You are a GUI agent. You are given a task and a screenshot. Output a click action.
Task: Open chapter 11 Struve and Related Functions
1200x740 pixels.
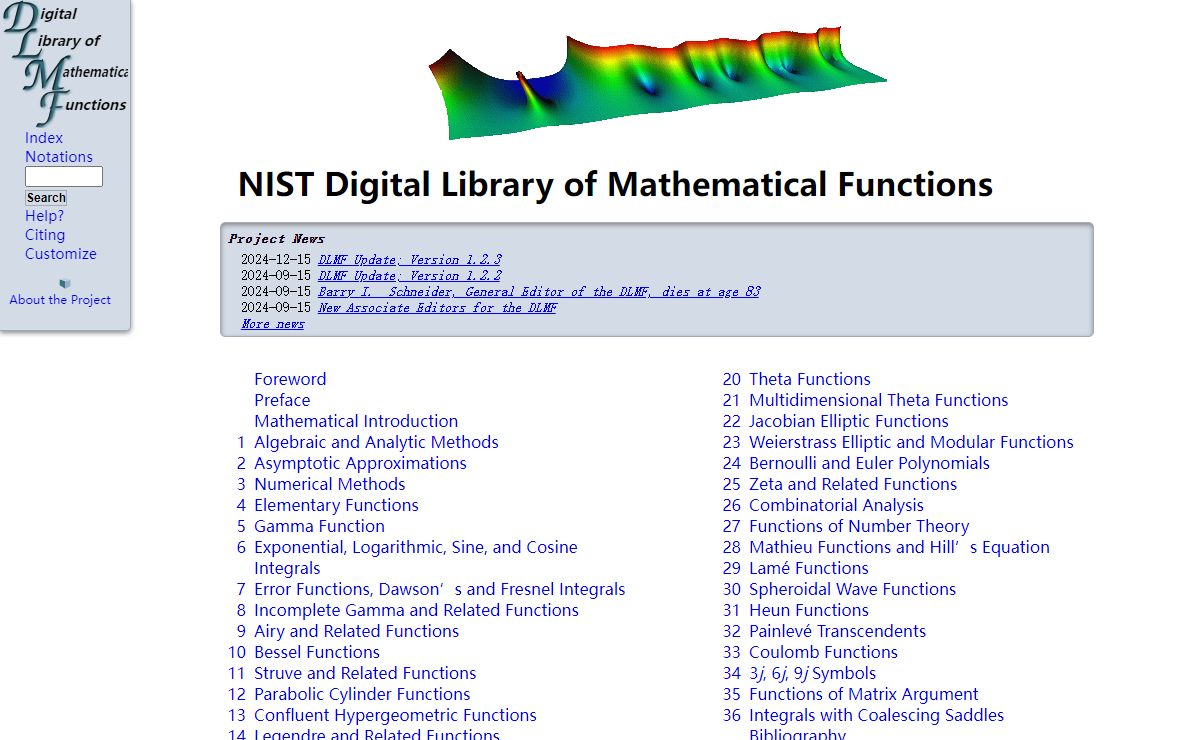[x=365, y=673]
